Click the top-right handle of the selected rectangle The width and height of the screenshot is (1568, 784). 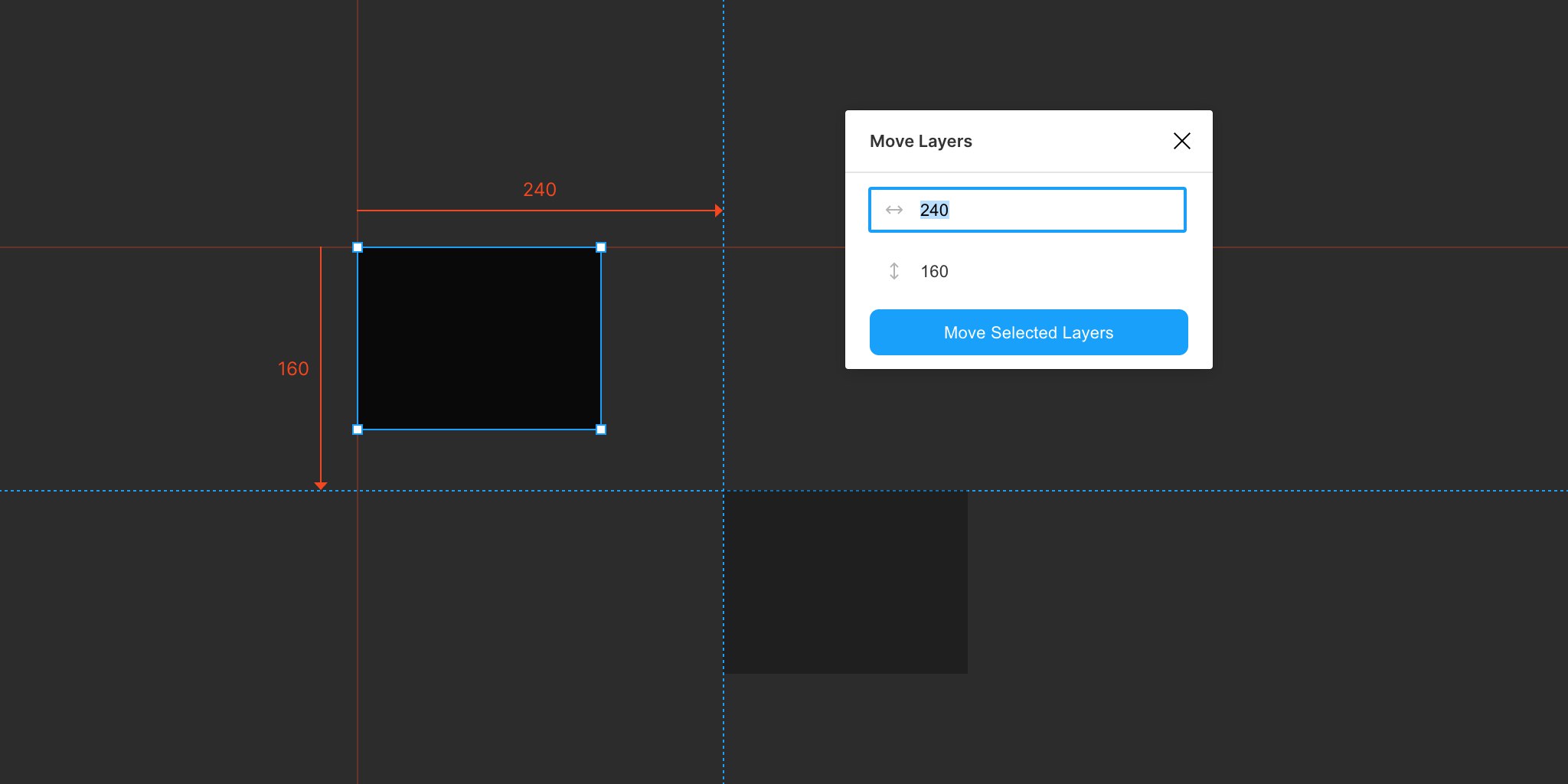point(601,247)
